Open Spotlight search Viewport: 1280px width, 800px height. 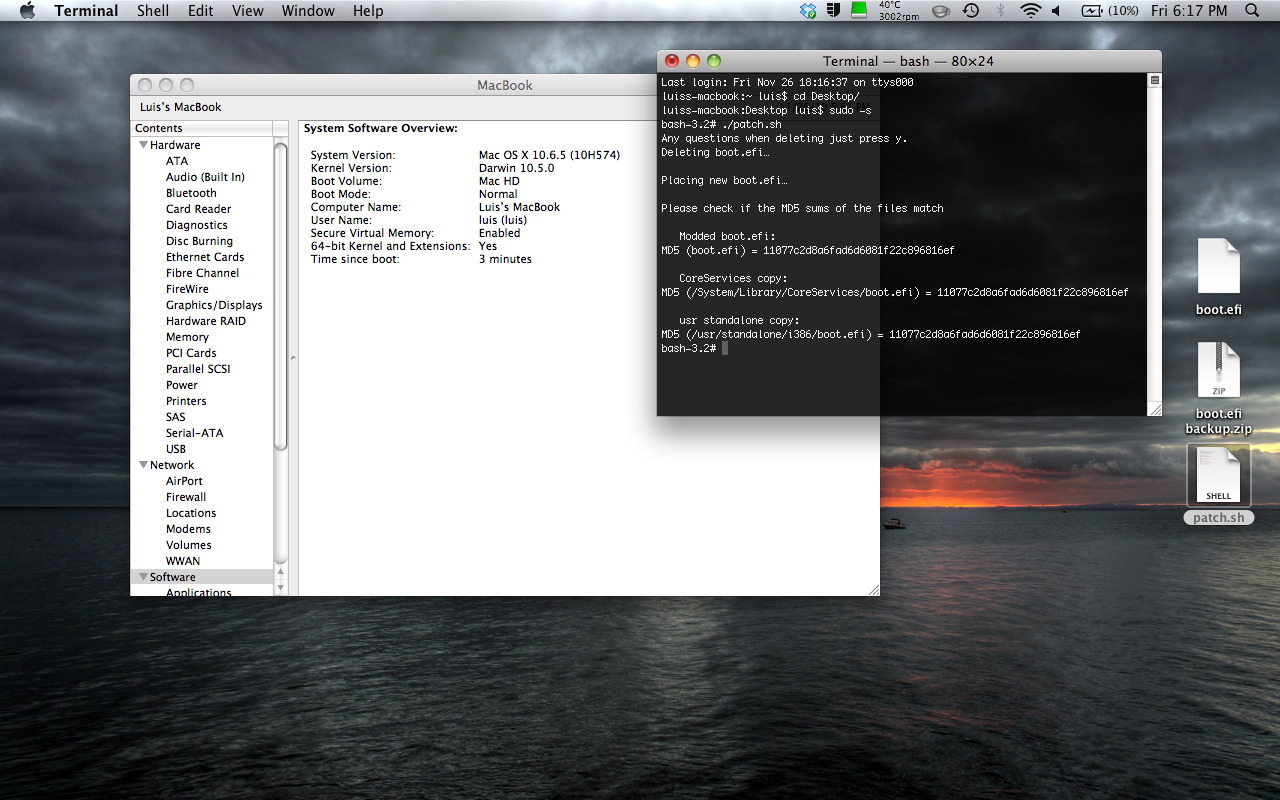tap(1252, 11)
